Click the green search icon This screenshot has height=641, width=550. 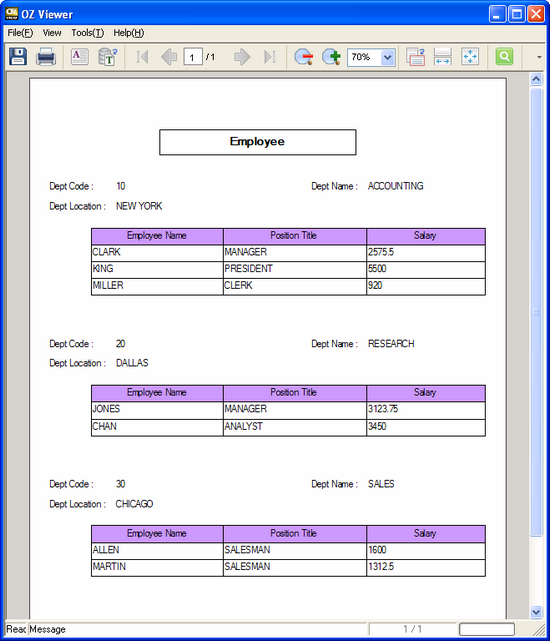coord(504,56)
